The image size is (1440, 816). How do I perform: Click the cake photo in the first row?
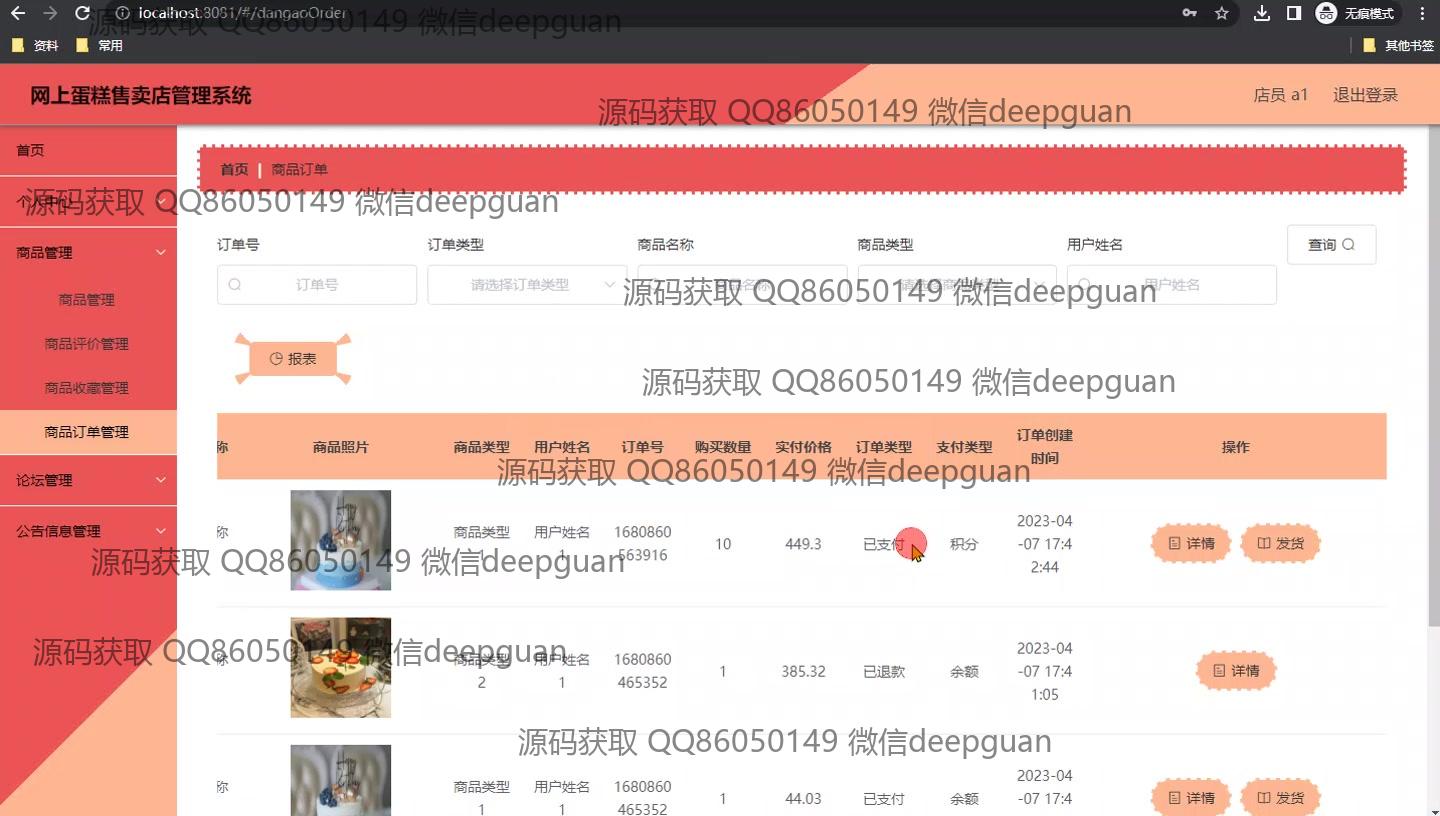[x=340, y=540]
